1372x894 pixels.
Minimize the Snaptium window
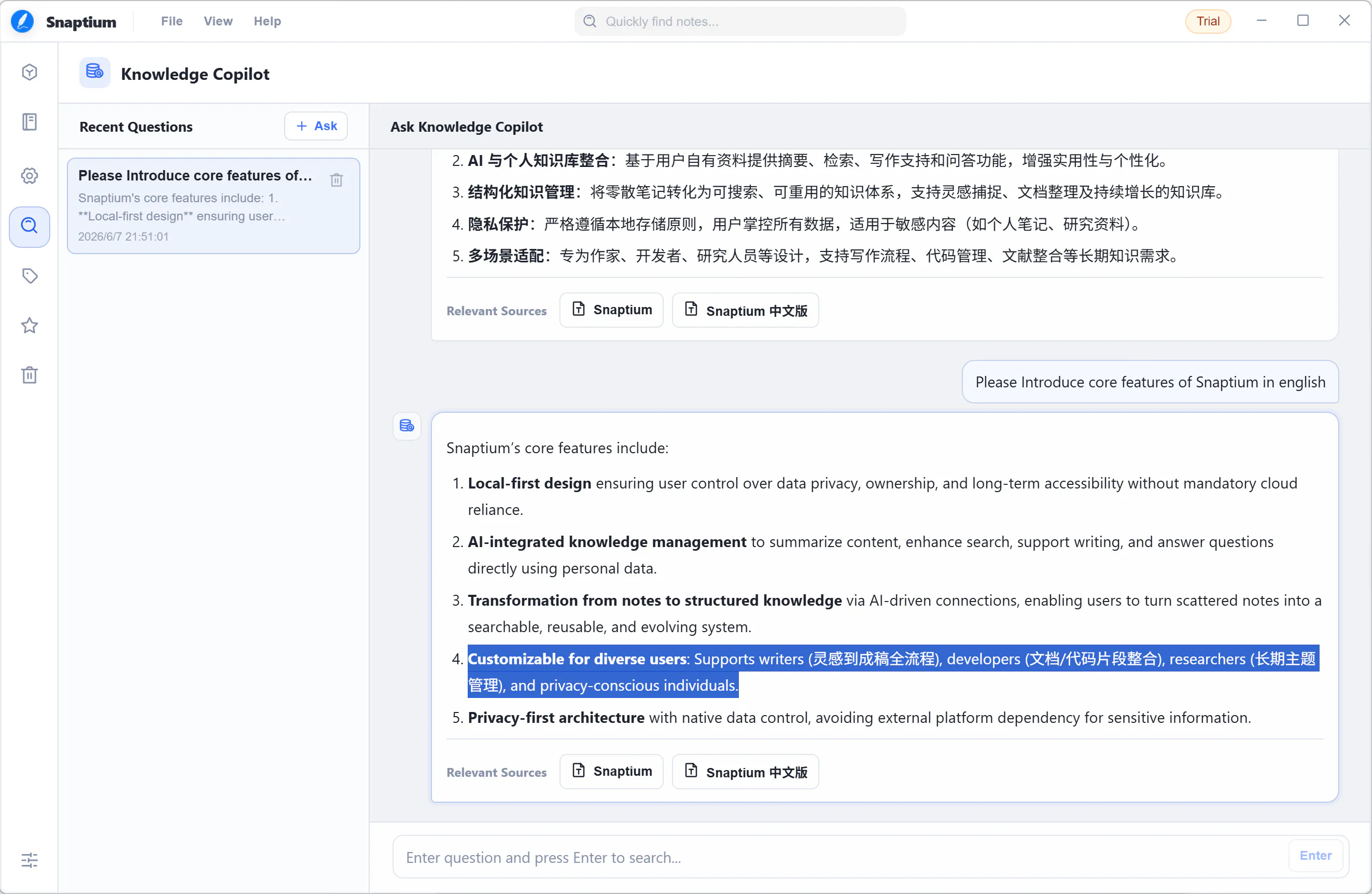[x=1262, y=21]
